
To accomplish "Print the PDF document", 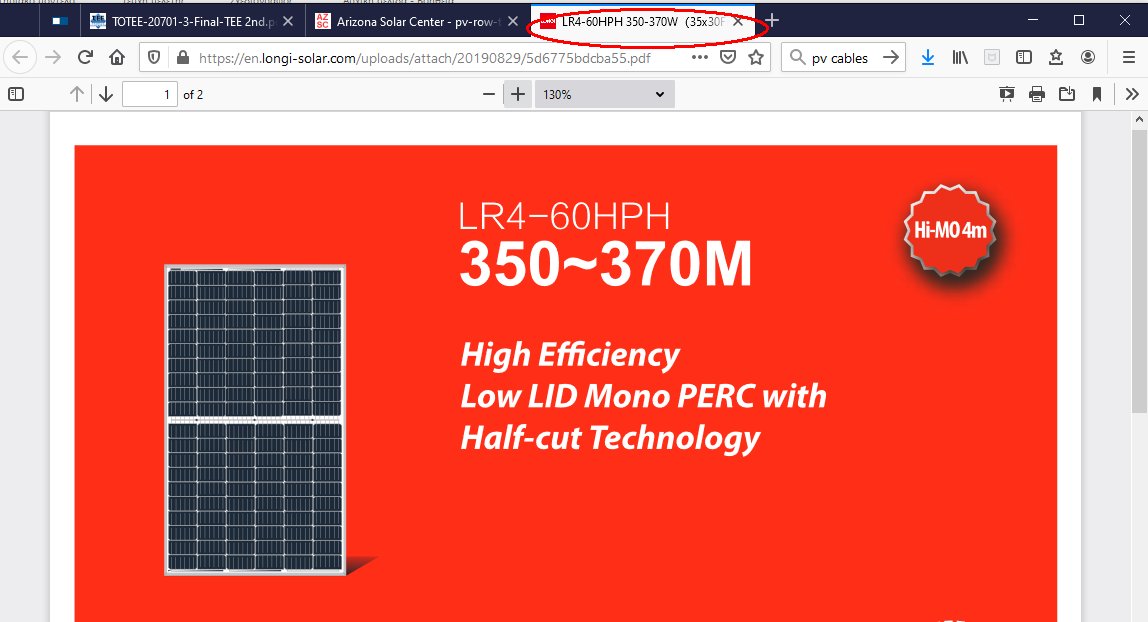I will 1037,94.
